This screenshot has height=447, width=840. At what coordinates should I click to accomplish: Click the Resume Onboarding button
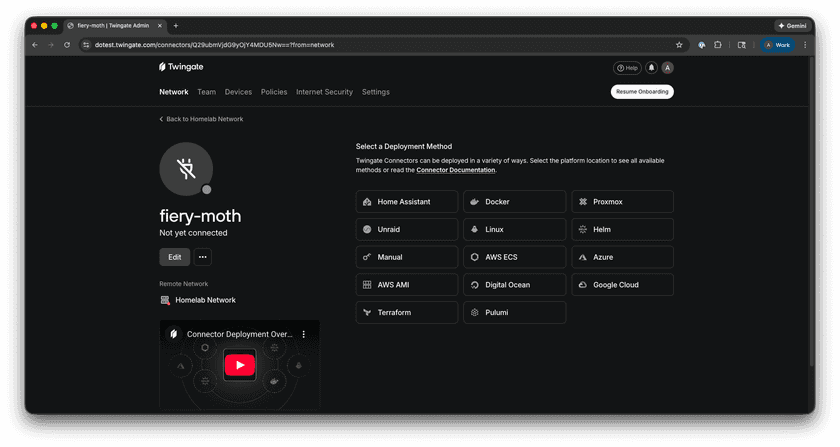(642, 92)
